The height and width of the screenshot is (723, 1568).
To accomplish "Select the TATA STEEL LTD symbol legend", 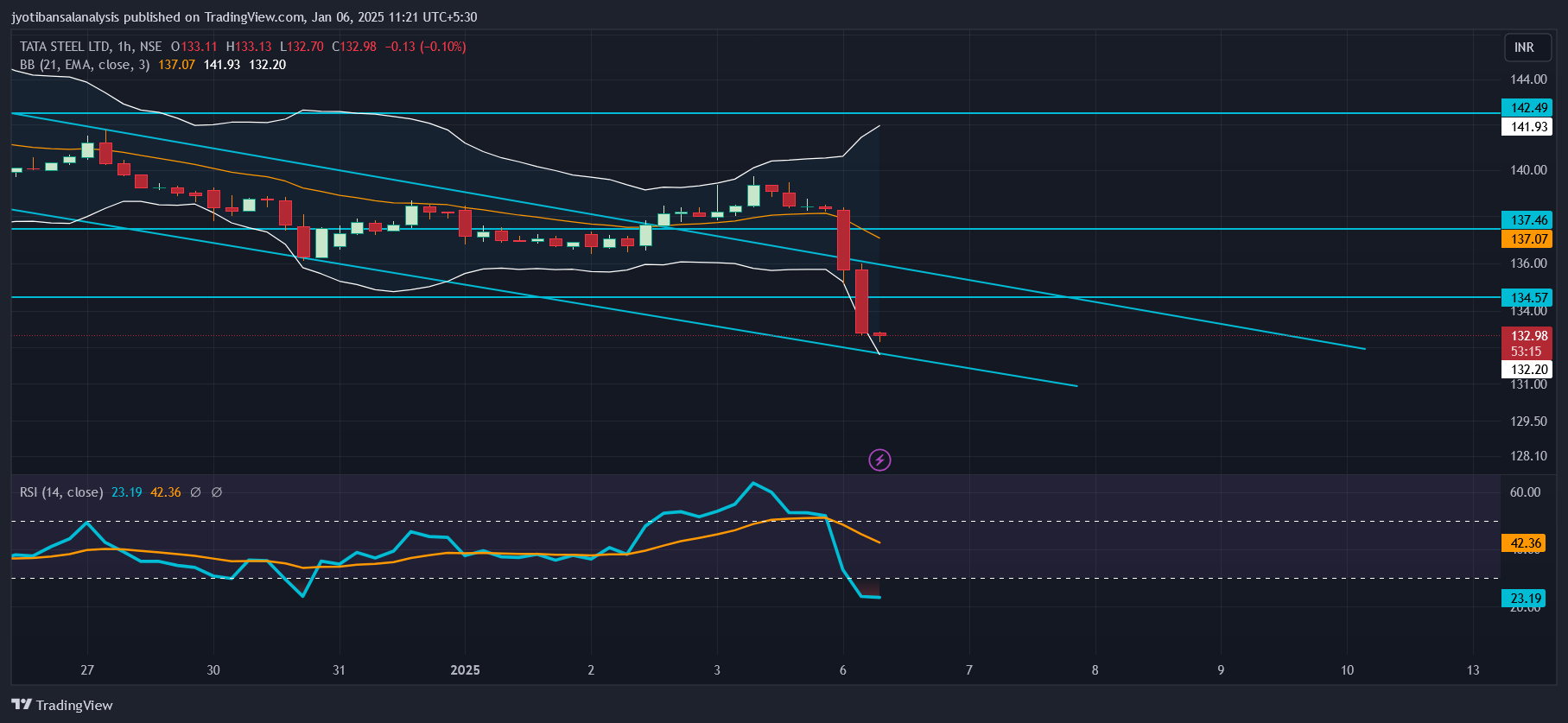I will coord(91,47).
